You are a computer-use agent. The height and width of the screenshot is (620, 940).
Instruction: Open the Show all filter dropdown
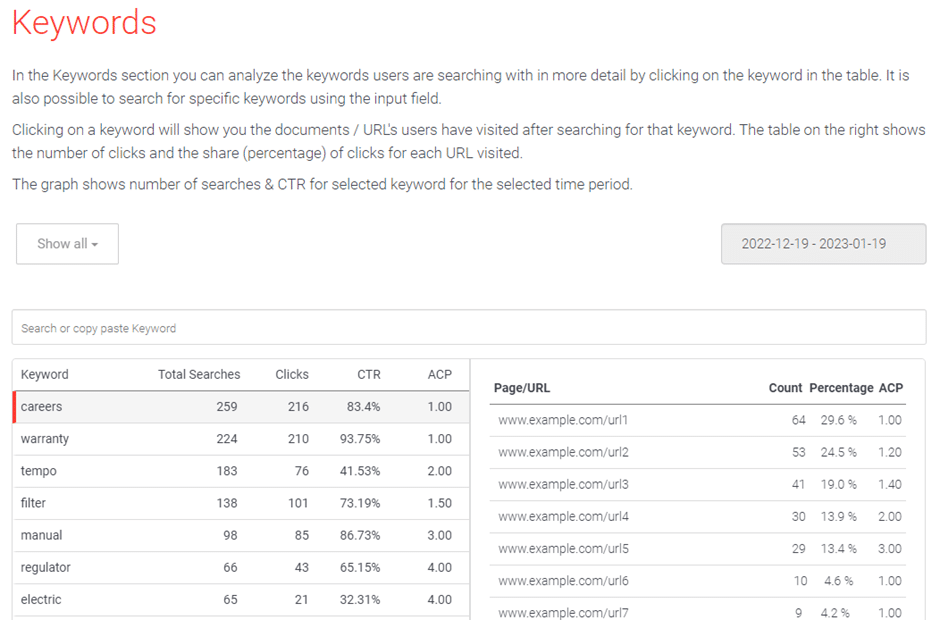67,243
